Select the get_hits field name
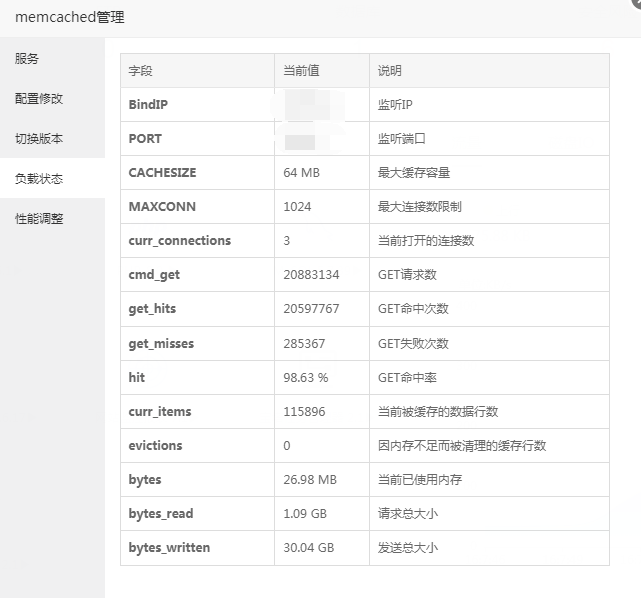Screen dimensions: 641x598 point(152,309)
